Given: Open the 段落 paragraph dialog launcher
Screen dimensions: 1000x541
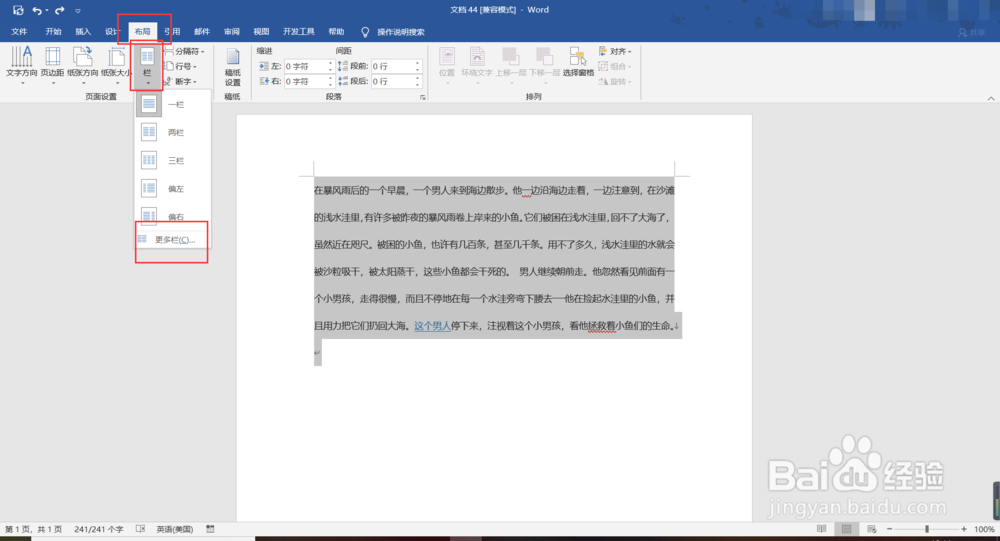Looking at the screenshot, I should (x=422, y=98).
